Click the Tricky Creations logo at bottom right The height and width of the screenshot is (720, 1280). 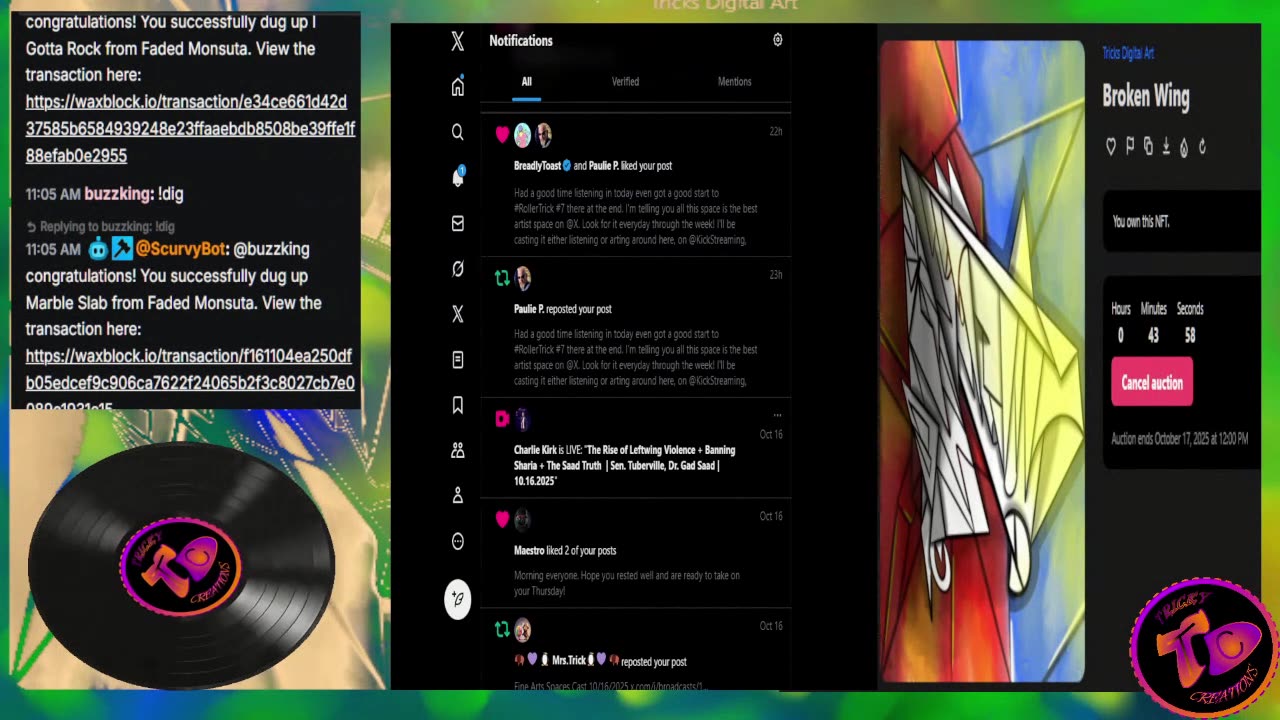1204,648
